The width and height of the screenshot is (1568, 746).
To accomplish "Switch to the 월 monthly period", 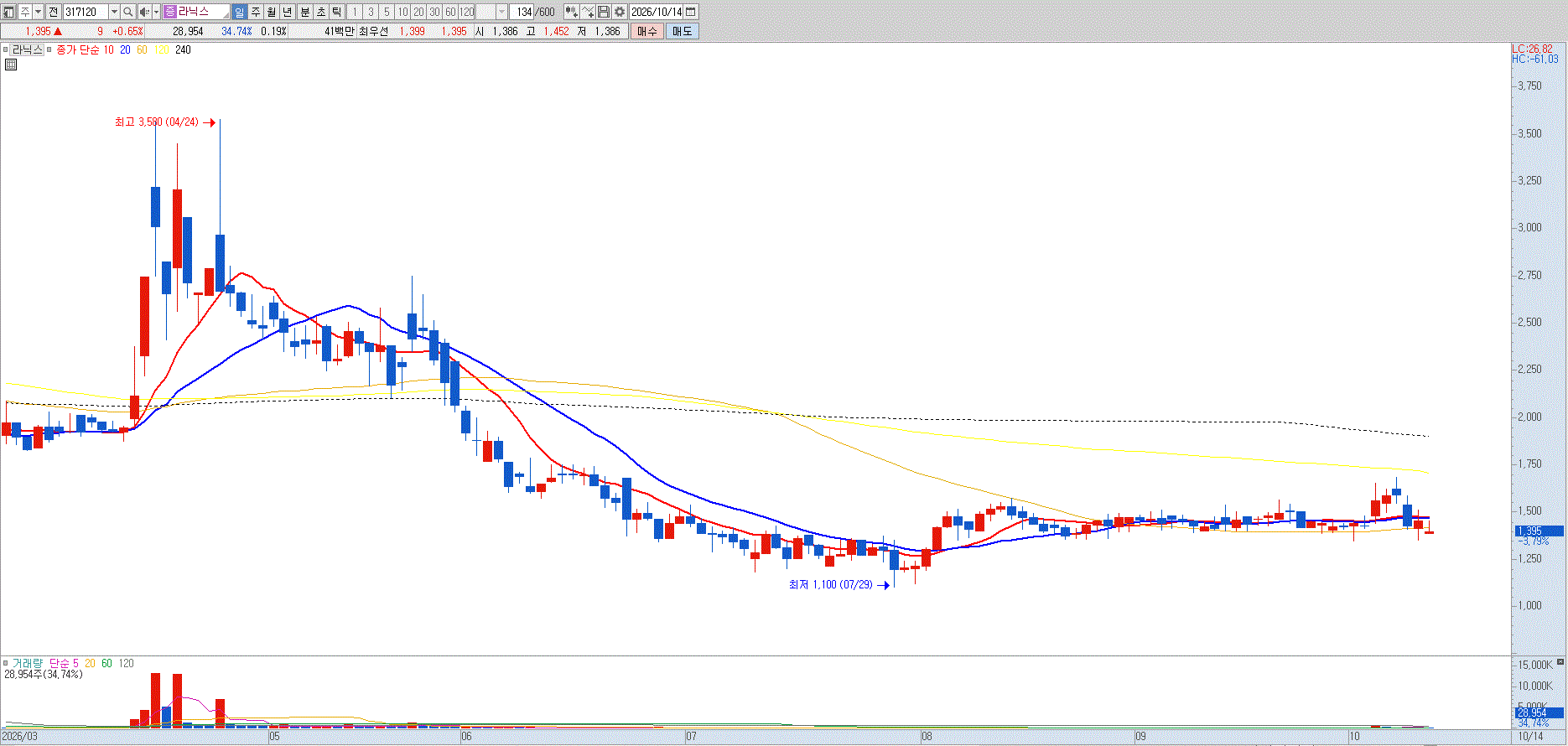I will click(x=272, y=12).
